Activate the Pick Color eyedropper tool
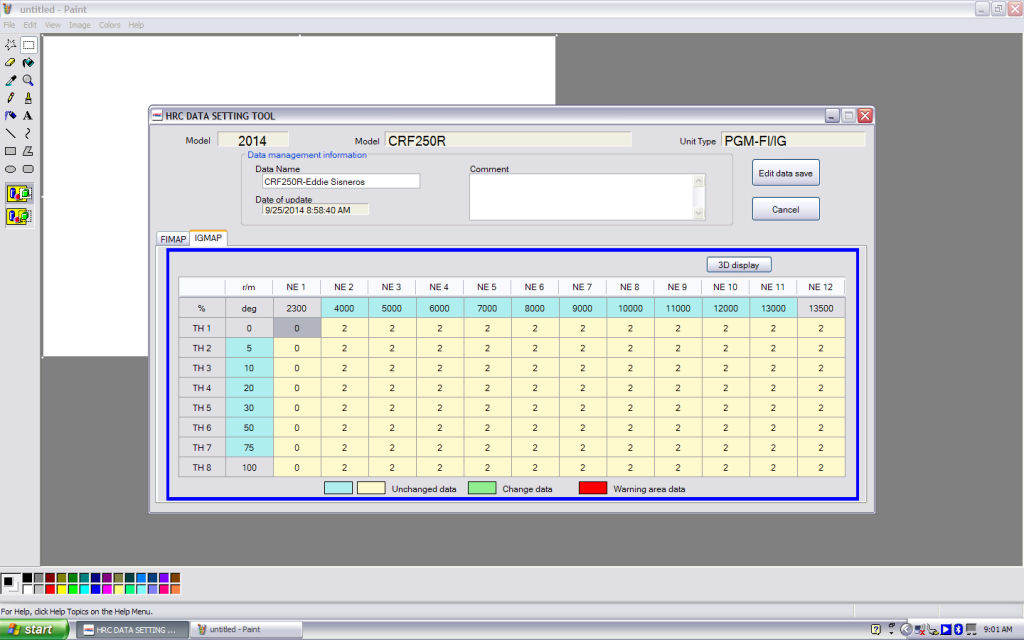The height and width of the screenshot is (640, 1024). [10, 80]
